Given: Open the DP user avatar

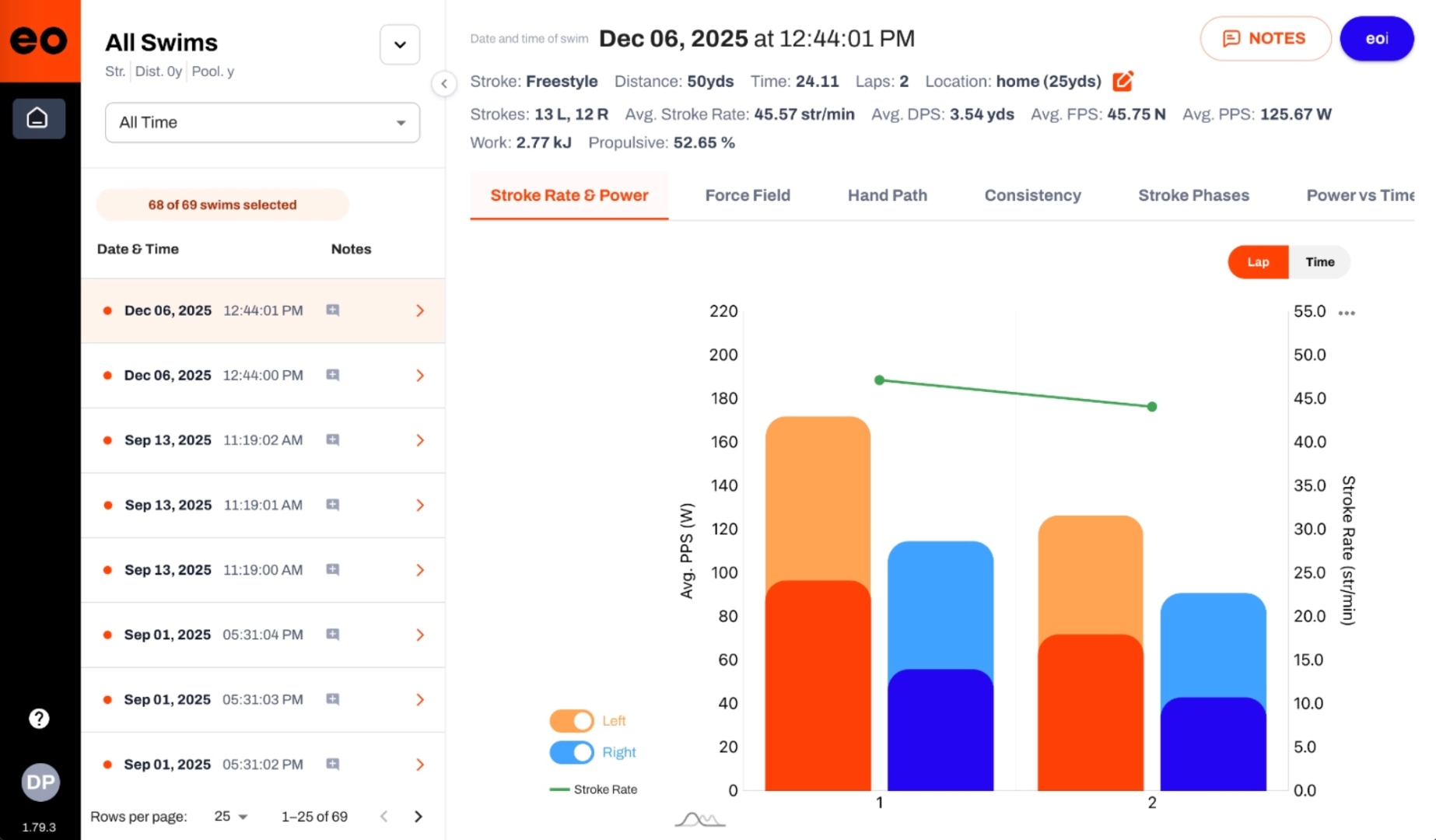Looking at the screenshot, I should (40, 782).
